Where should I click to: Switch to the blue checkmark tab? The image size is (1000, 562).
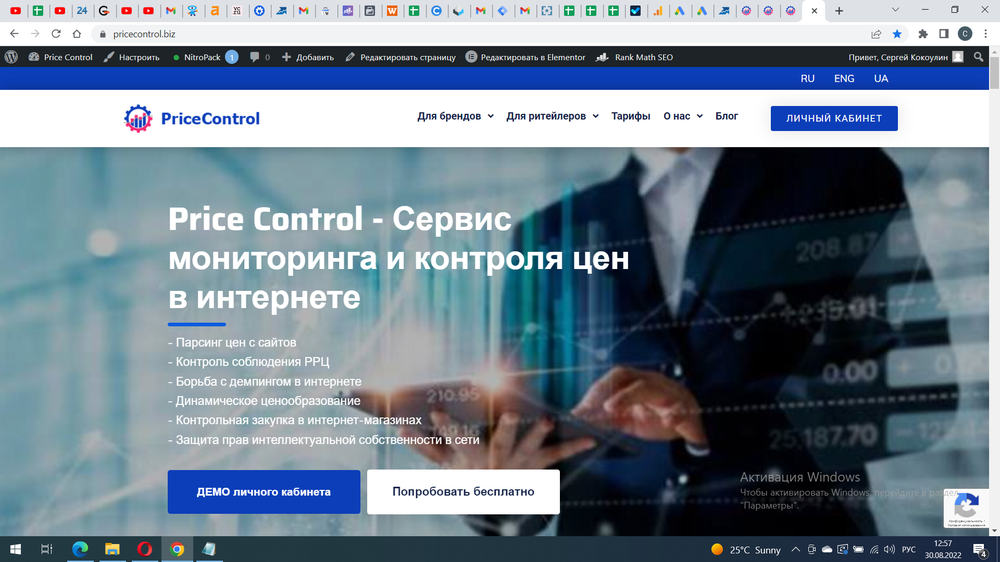(635, 11)
